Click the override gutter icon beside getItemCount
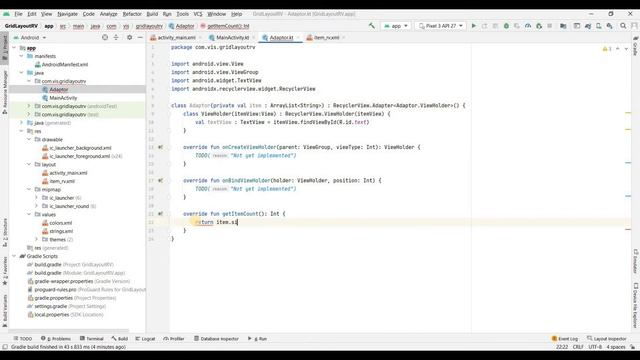640x360 pixels. click(x=160, y=213)
